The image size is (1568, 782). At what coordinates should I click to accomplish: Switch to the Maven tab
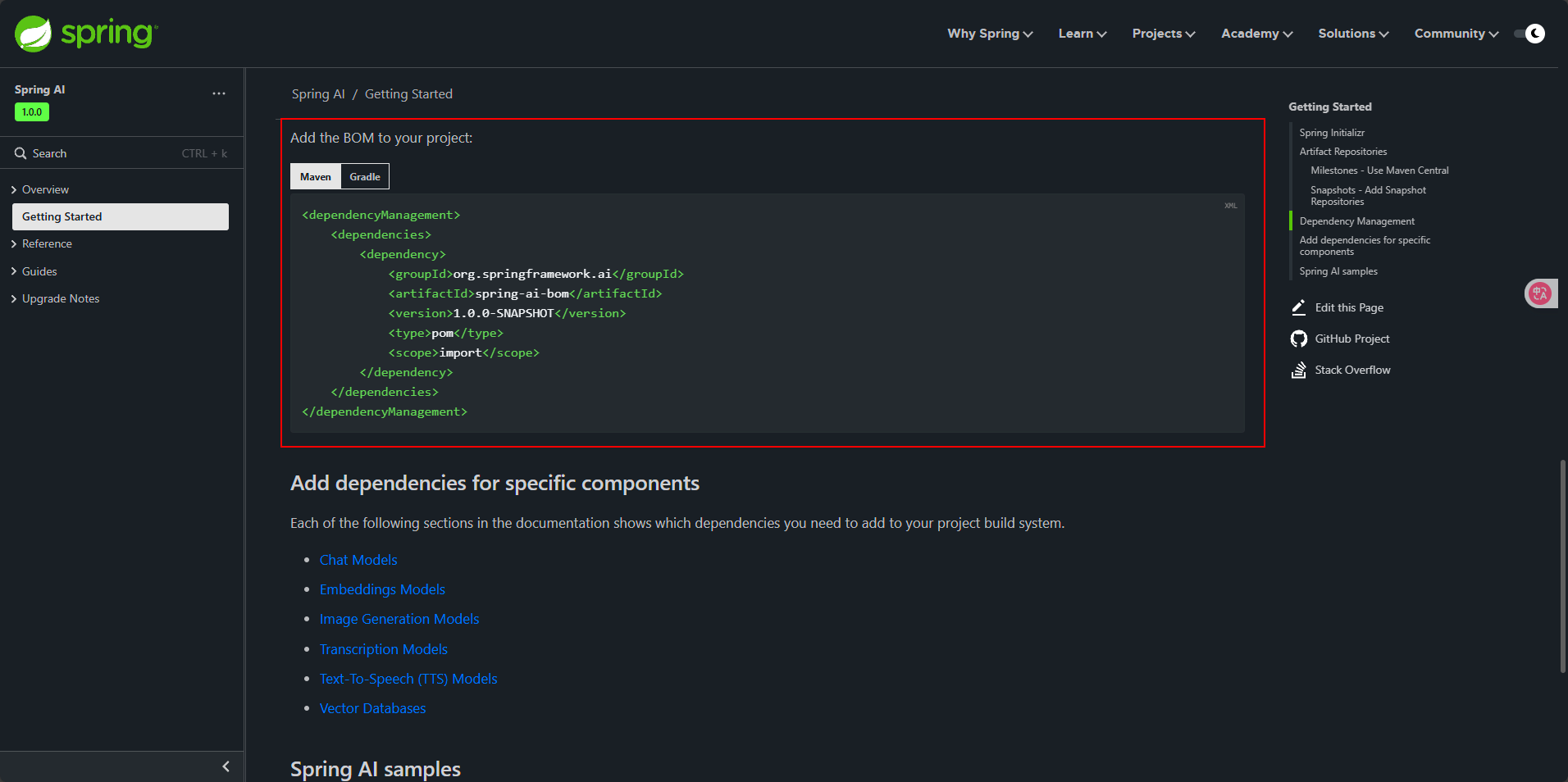click(316, 176)
